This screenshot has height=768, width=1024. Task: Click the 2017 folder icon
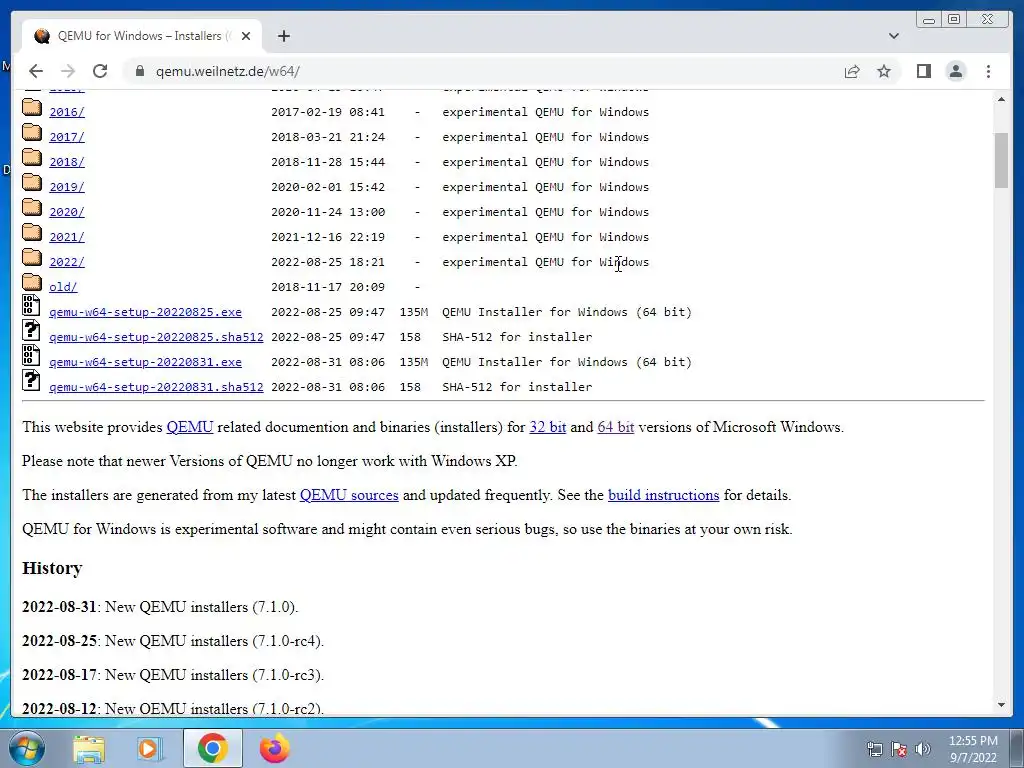coord(31,132)
